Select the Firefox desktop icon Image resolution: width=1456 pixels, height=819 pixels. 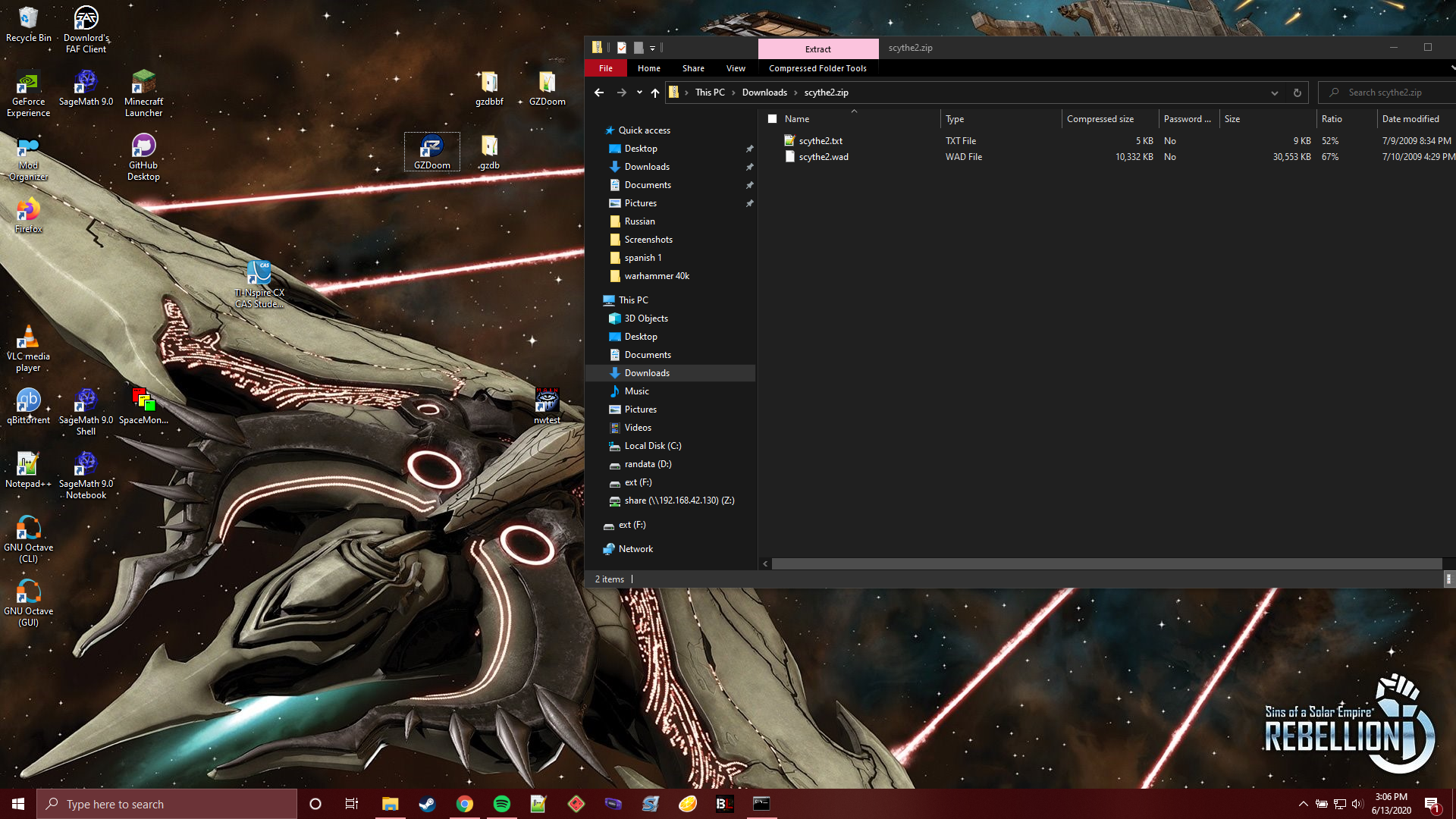(x=28, y=215)
